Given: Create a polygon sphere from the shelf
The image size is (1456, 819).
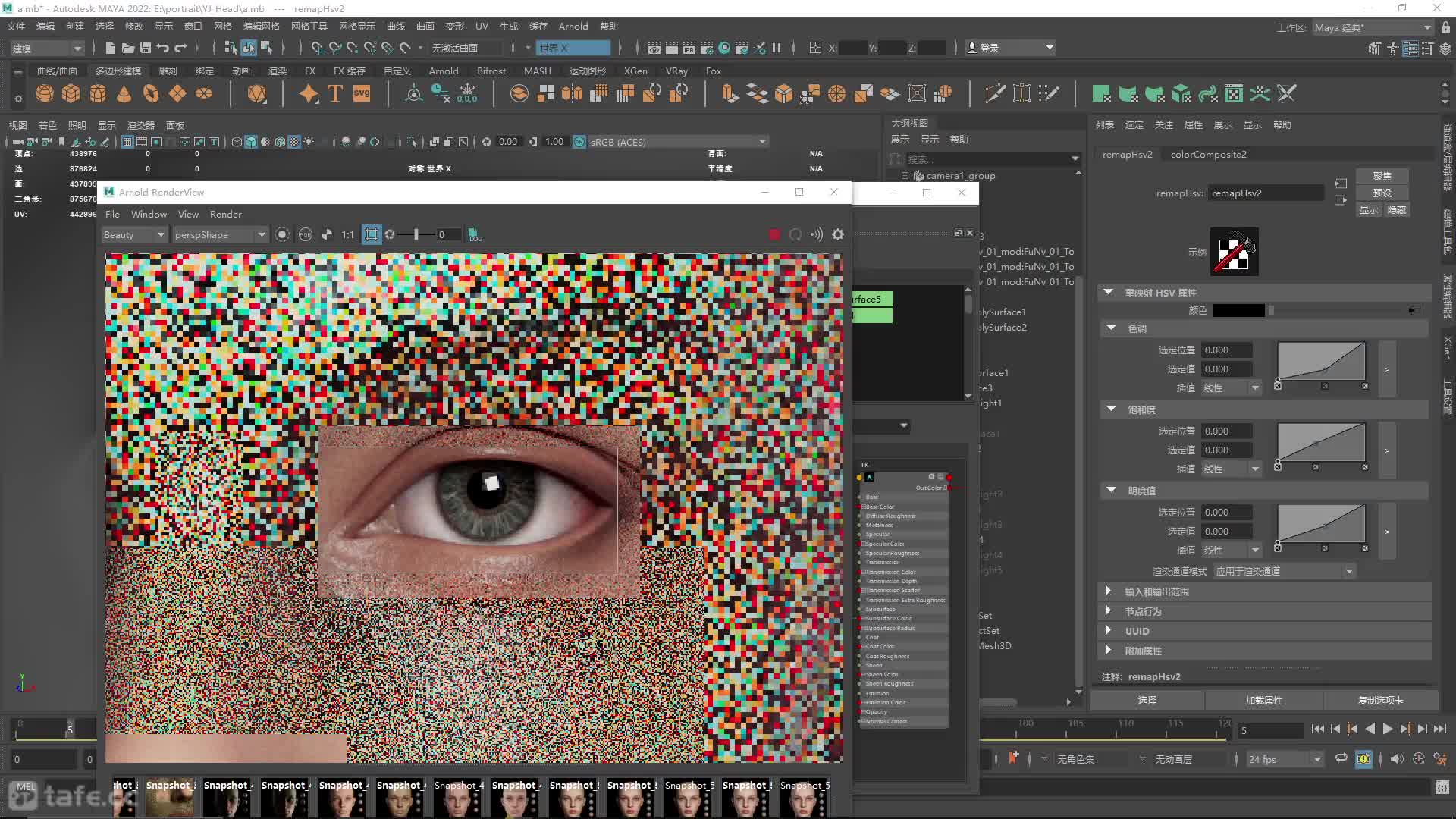Looking at the screenshot, I should point(45,93).
